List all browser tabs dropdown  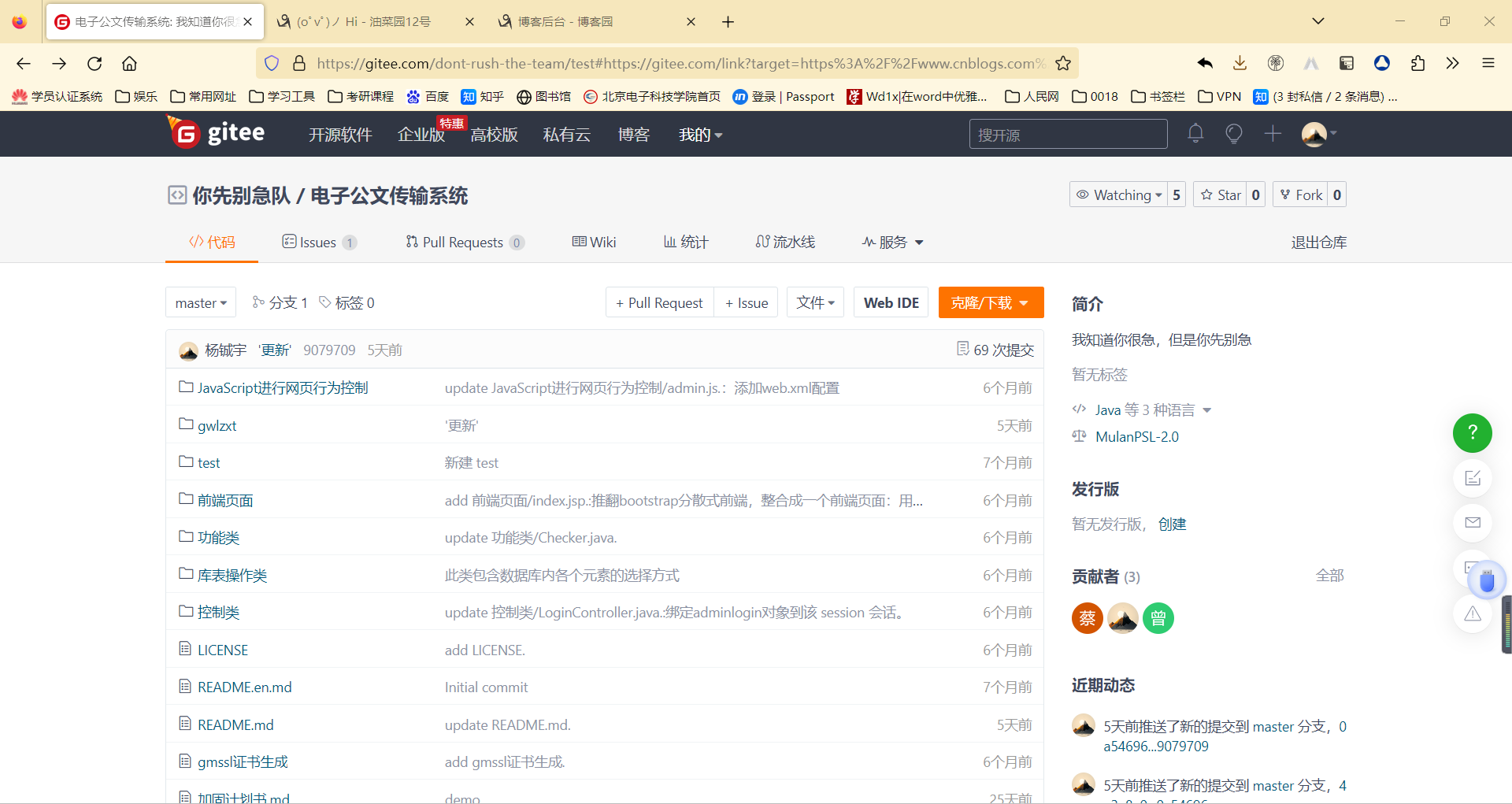(x=1318, y=21)
